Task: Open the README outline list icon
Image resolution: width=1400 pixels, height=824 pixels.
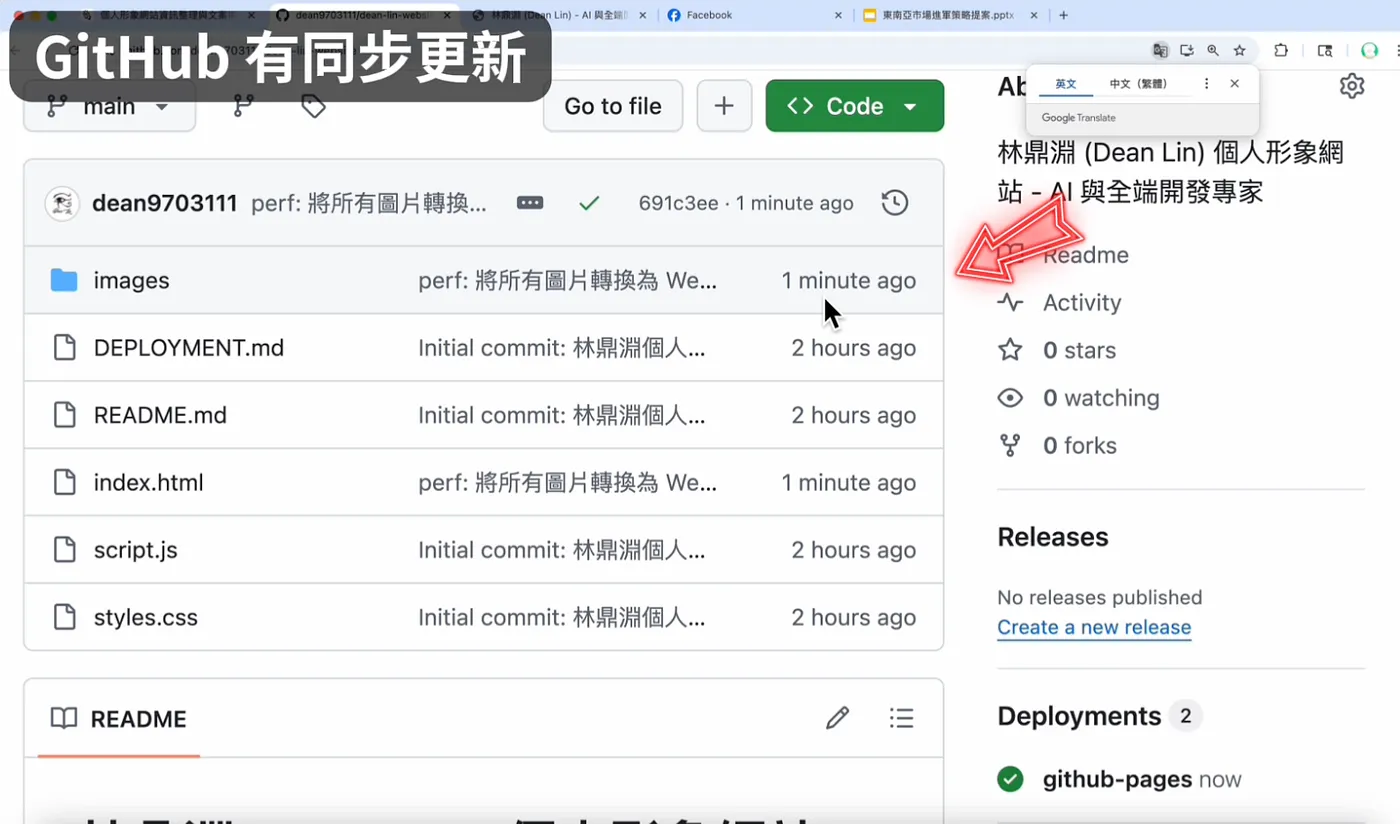Action: pos(901,718)
